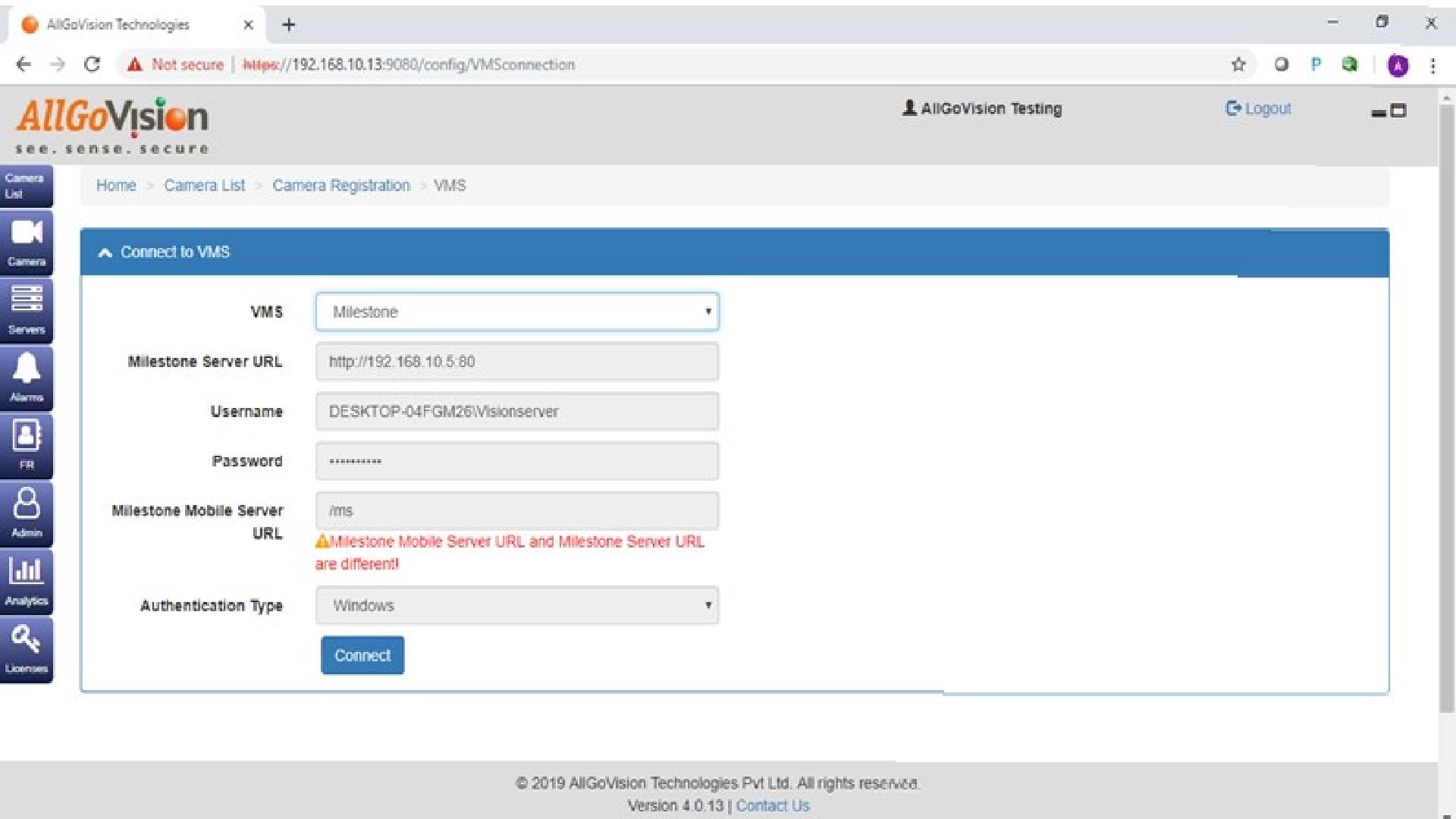Open a new browser tab
Screen dimensions: 1456x819
click(288, 25)
